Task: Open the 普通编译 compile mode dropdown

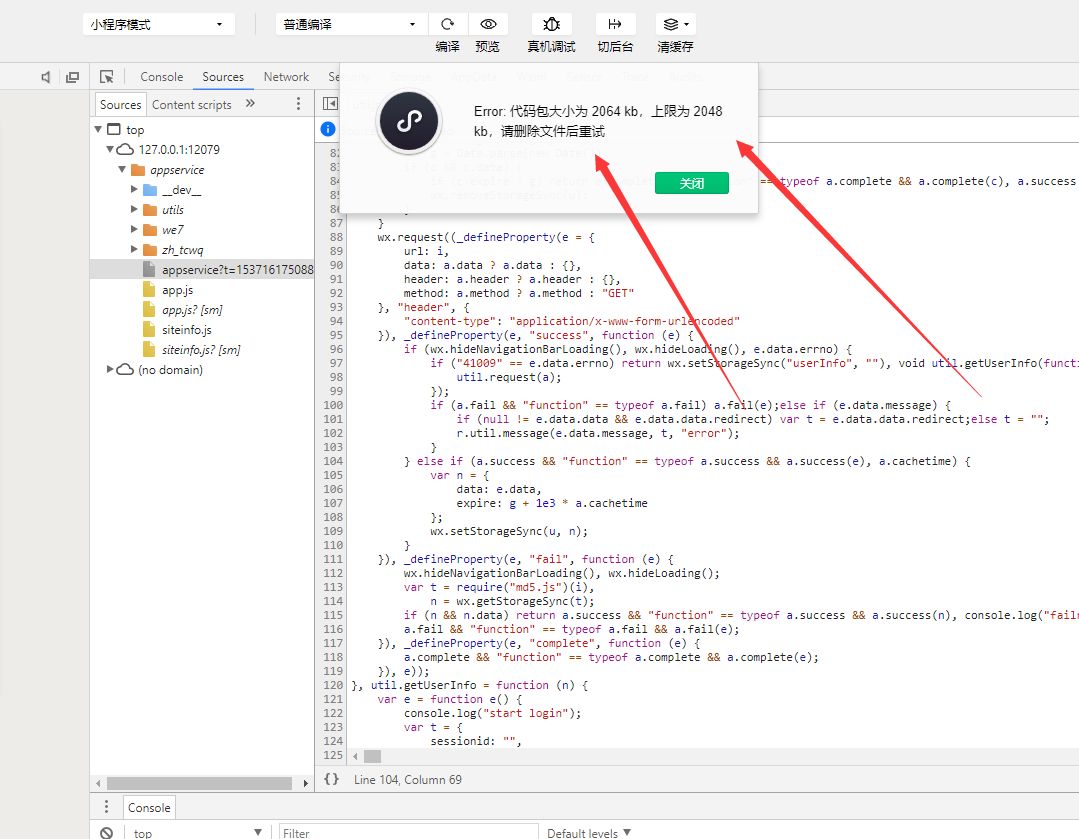Action: 351,24
